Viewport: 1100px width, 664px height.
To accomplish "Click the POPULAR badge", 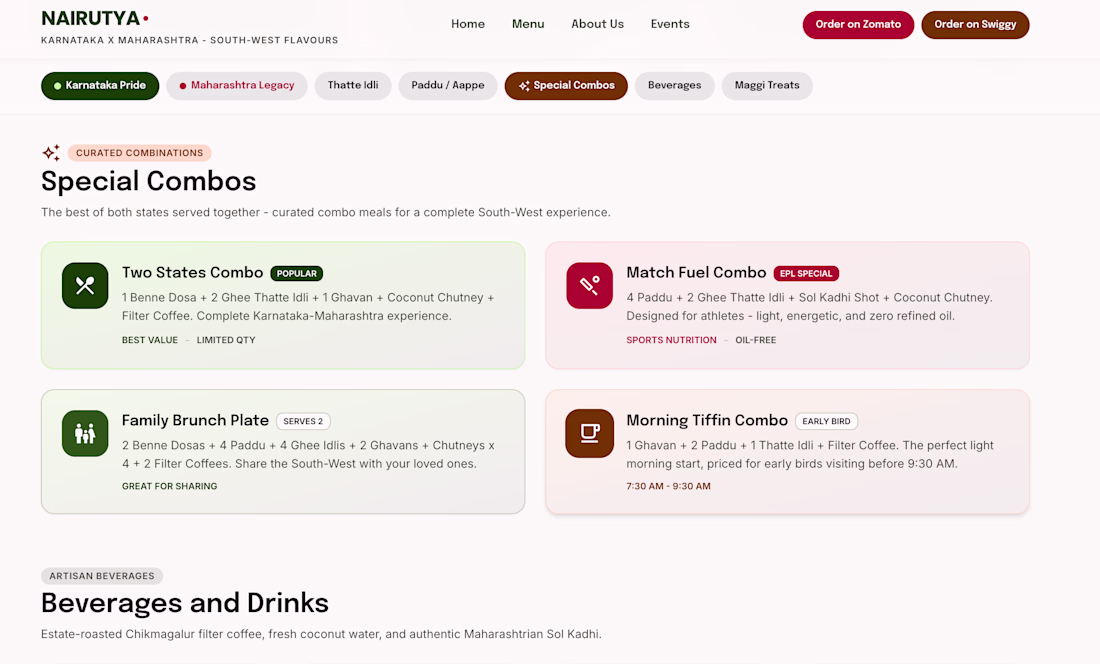I will point(297,273).
